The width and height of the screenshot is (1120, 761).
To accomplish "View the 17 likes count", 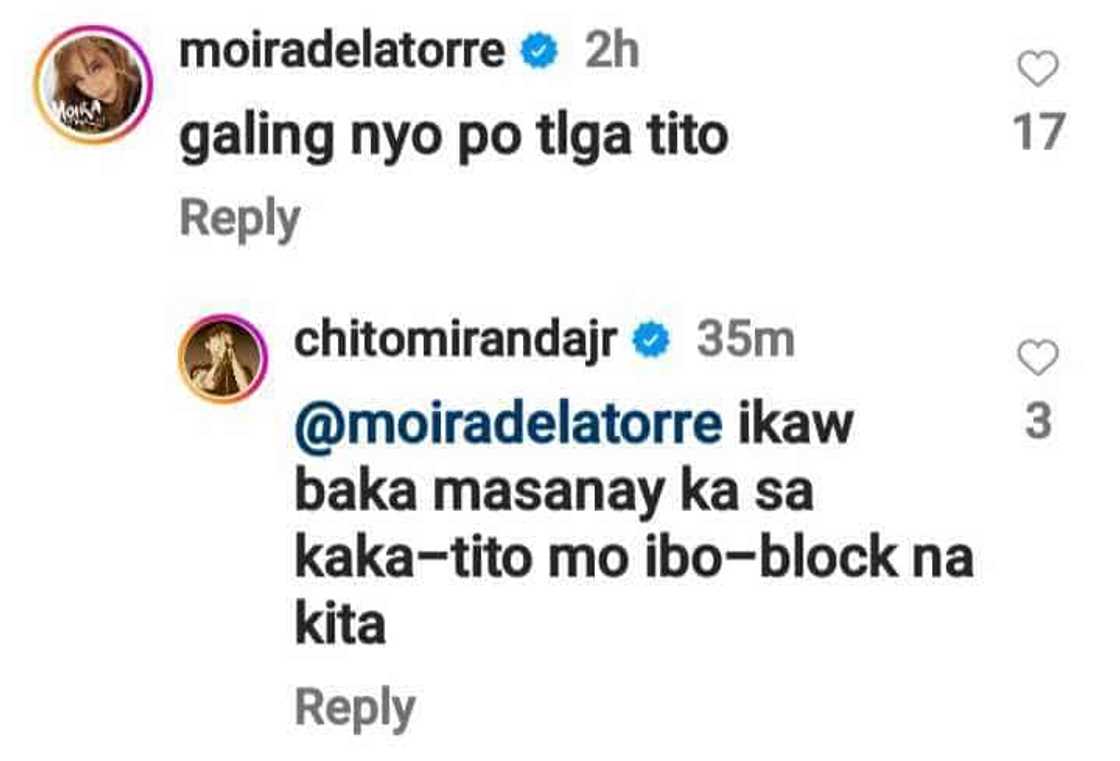I will coord(1039,131).
